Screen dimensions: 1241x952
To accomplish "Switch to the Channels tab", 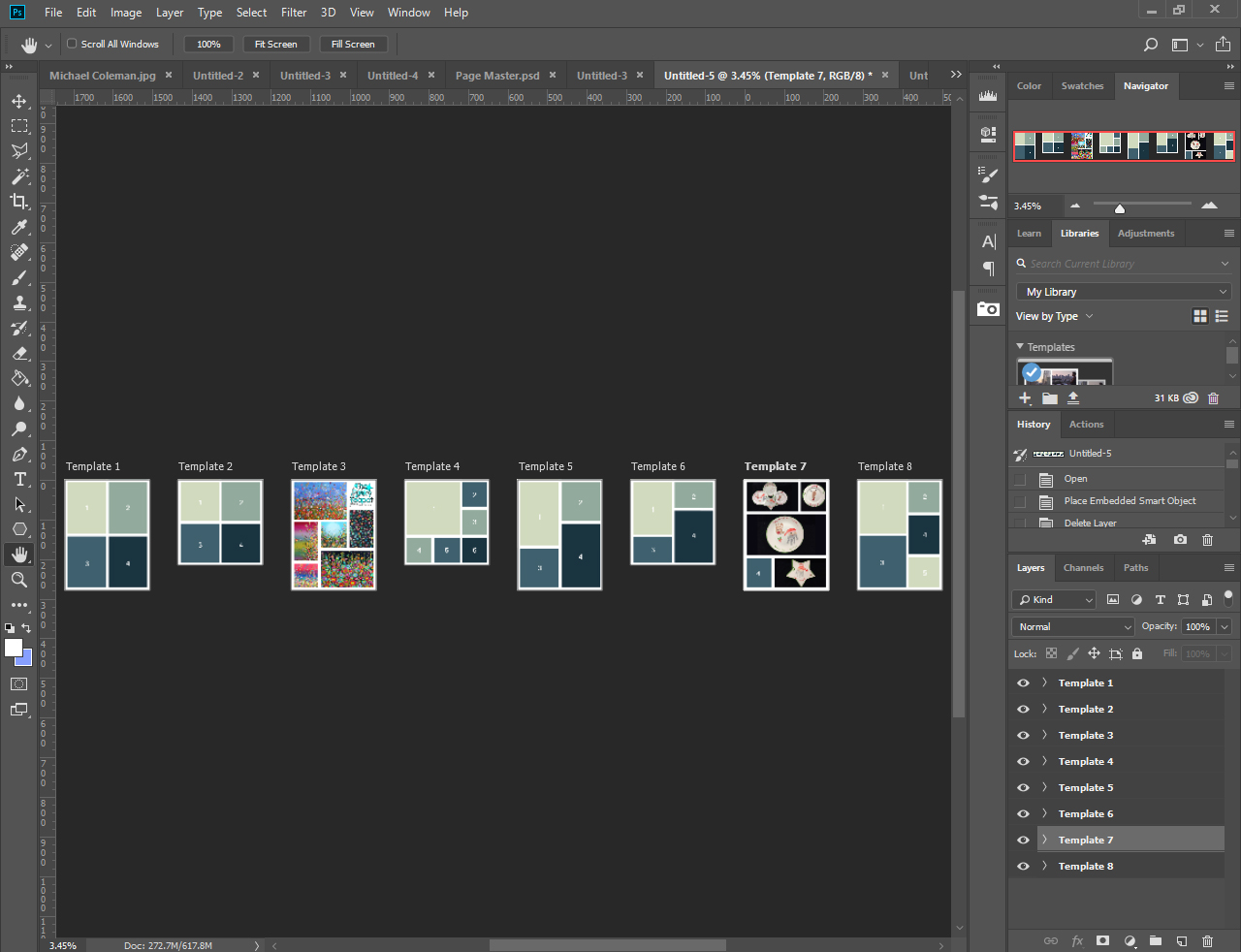I will click(x=1083, y=568).
